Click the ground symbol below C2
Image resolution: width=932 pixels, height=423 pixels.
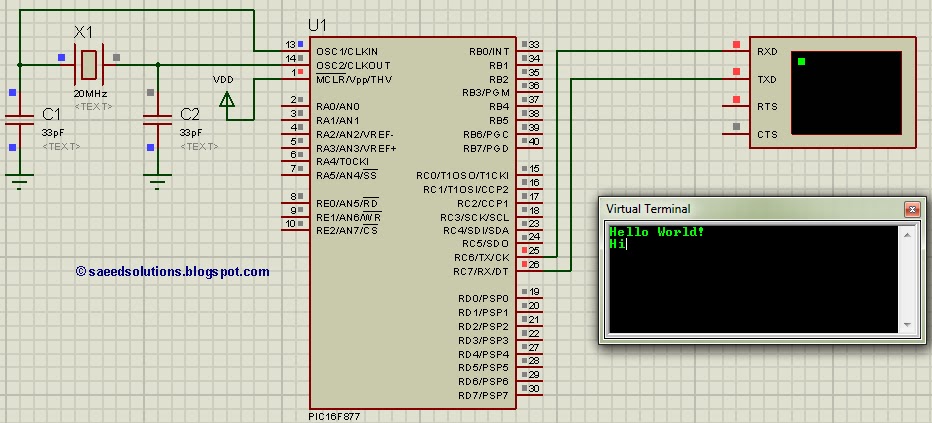[x=158, y=181]
